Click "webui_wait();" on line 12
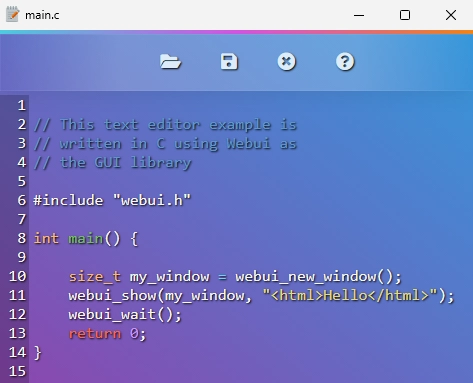Viewport: 473px width, 383px height. click(x=125, y=315)
